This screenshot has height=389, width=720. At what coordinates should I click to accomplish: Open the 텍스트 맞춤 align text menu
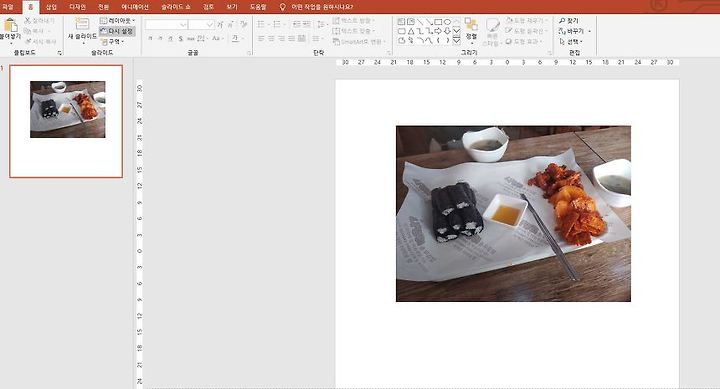[x=354, y=31]
